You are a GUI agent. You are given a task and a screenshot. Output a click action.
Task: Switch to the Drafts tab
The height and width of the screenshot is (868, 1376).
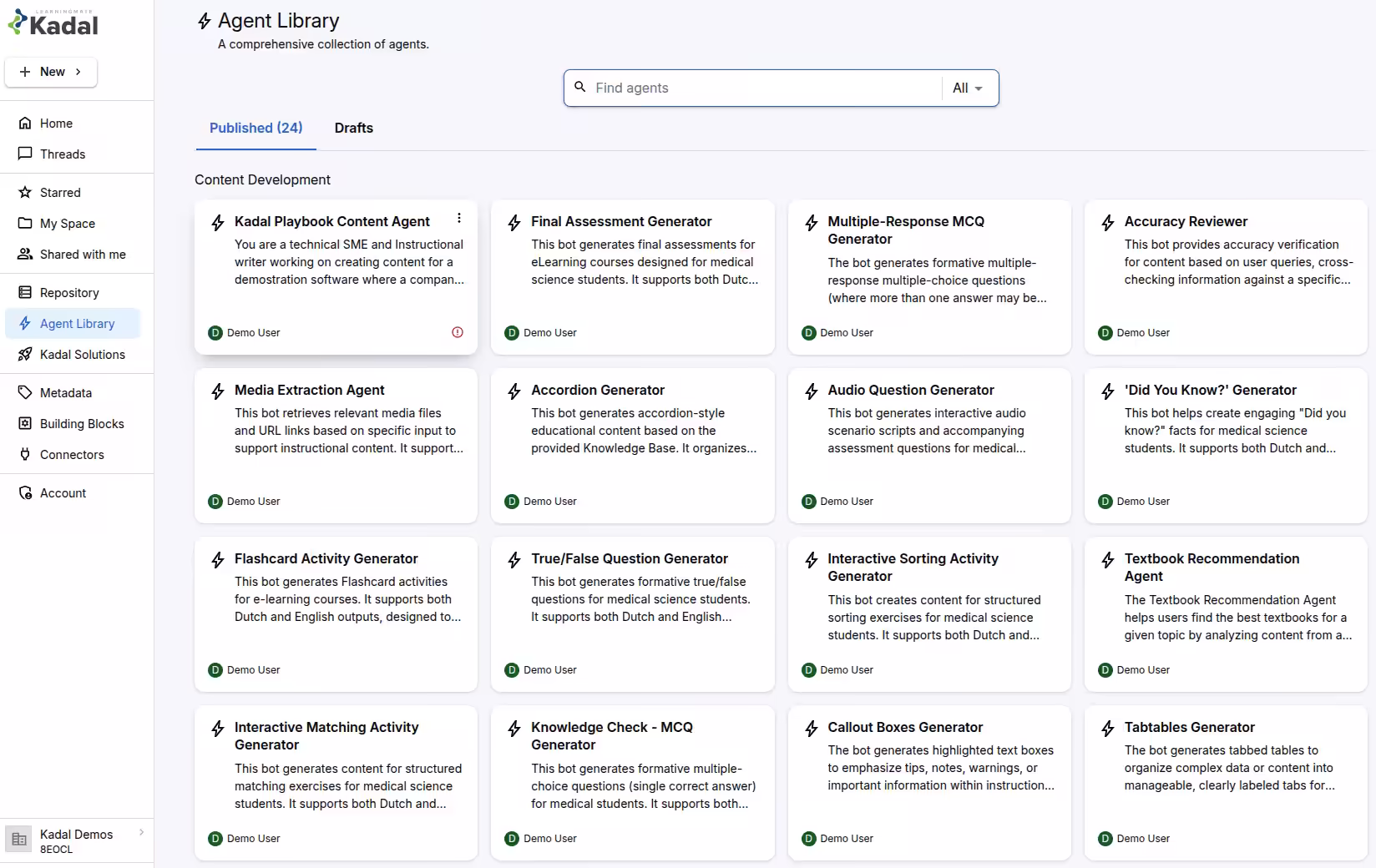click(x=354, y=128)
